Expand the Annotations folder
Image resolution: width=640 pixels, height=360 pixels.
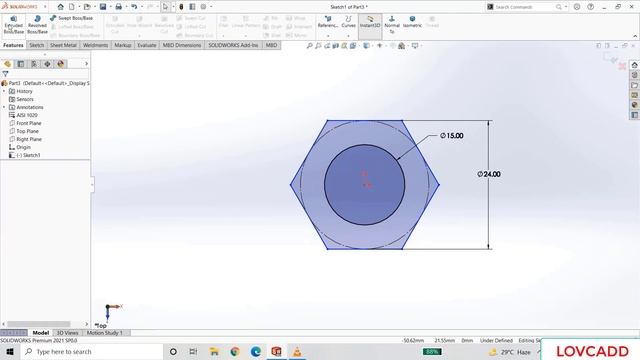click(4, 107)
